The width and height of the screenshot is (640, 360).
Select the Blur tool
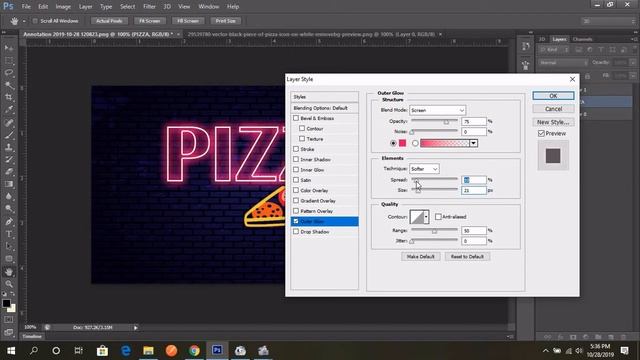(9, 196)
